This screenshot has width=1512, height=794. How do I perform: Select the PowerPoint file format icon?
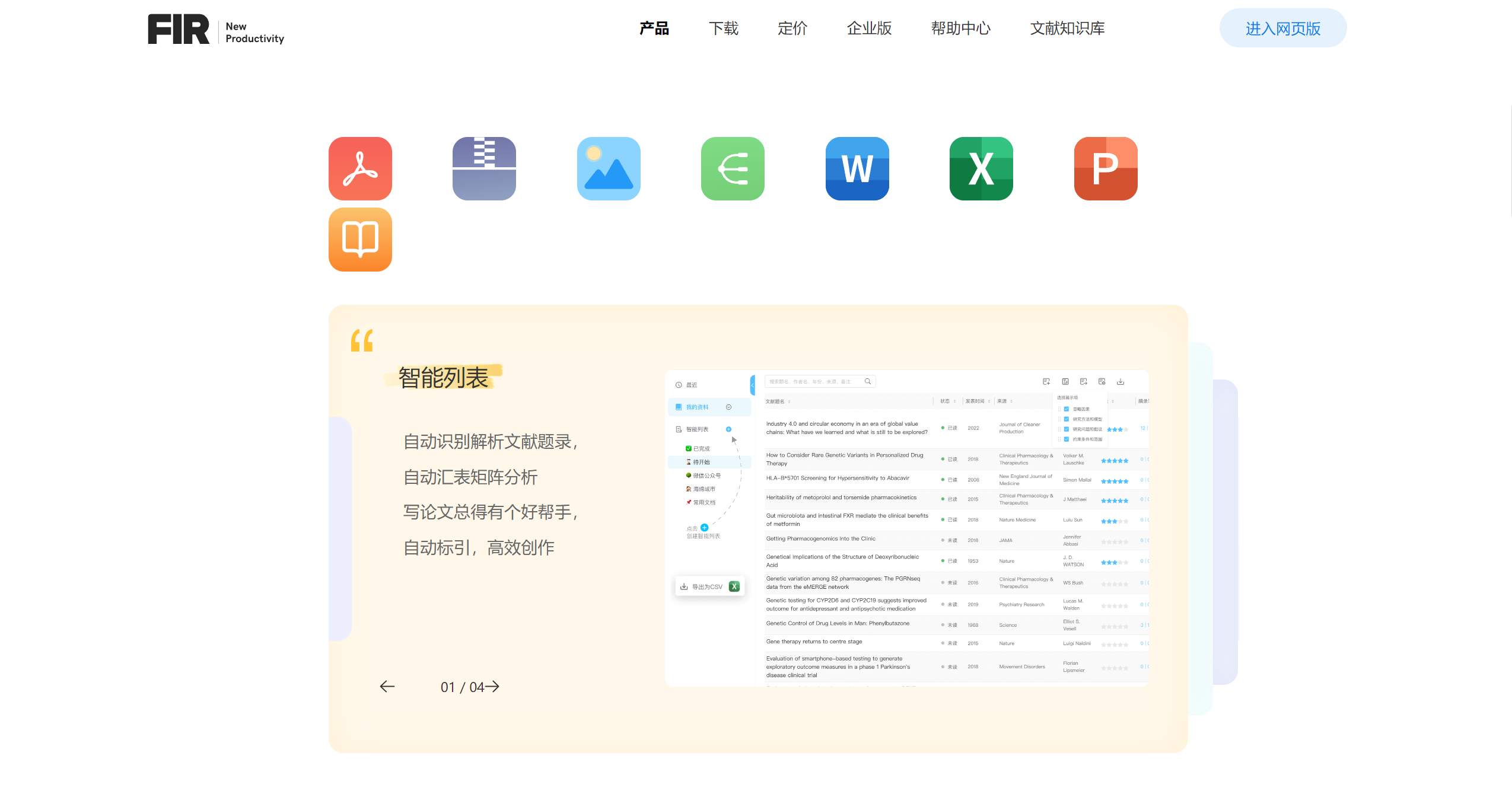[1105, 168]
